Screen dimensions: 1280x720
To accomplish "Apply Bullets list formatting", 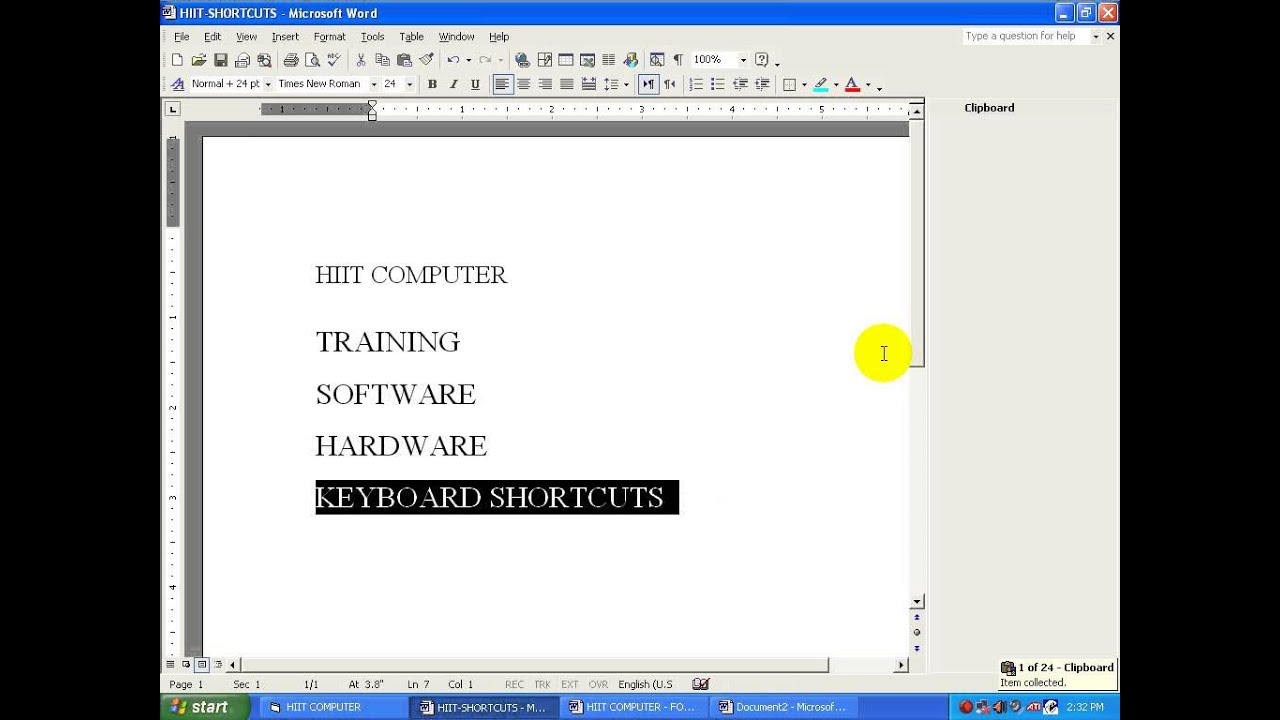I will [x=717, y=84].
